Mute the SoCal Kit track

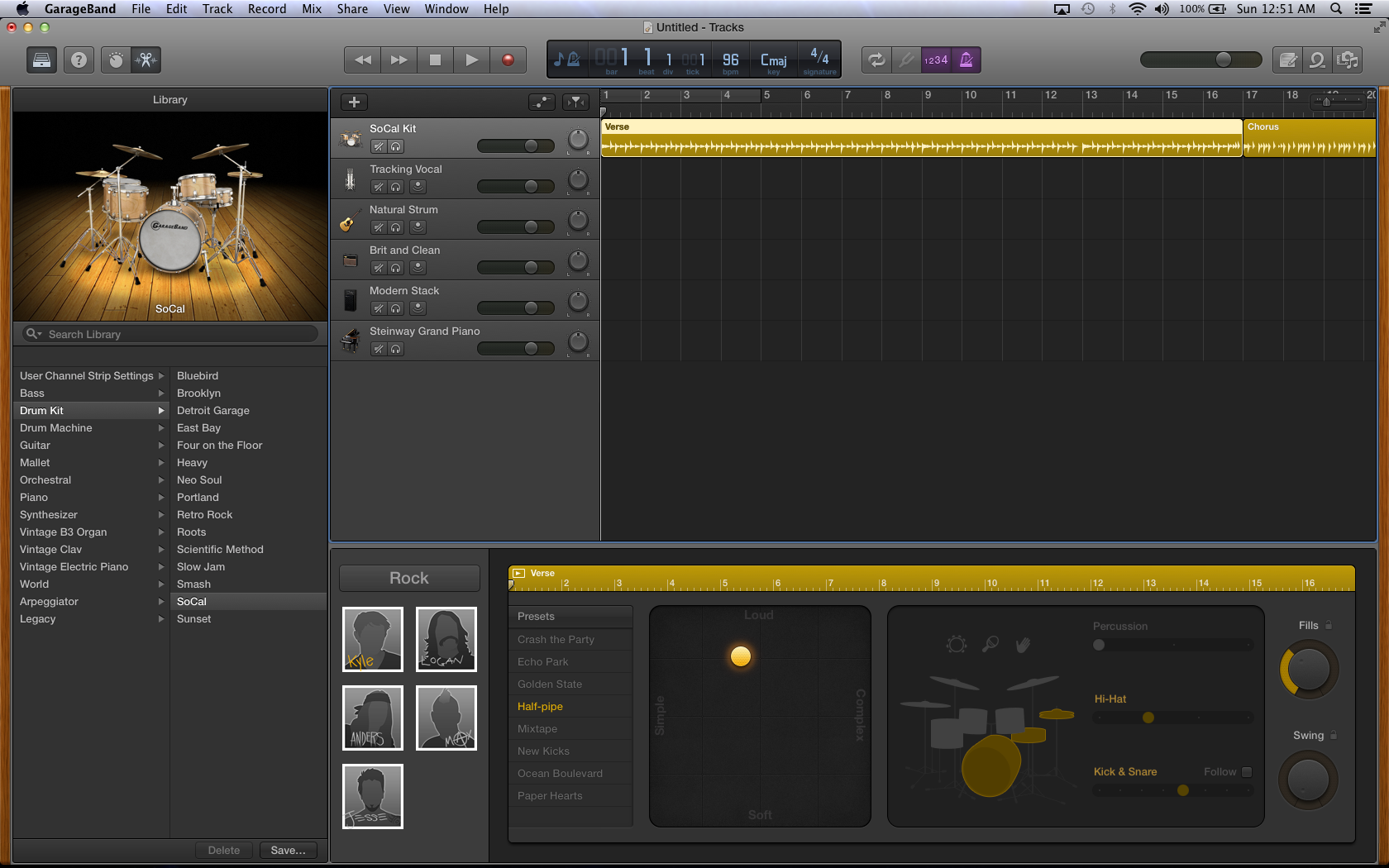tap(378, 146)
